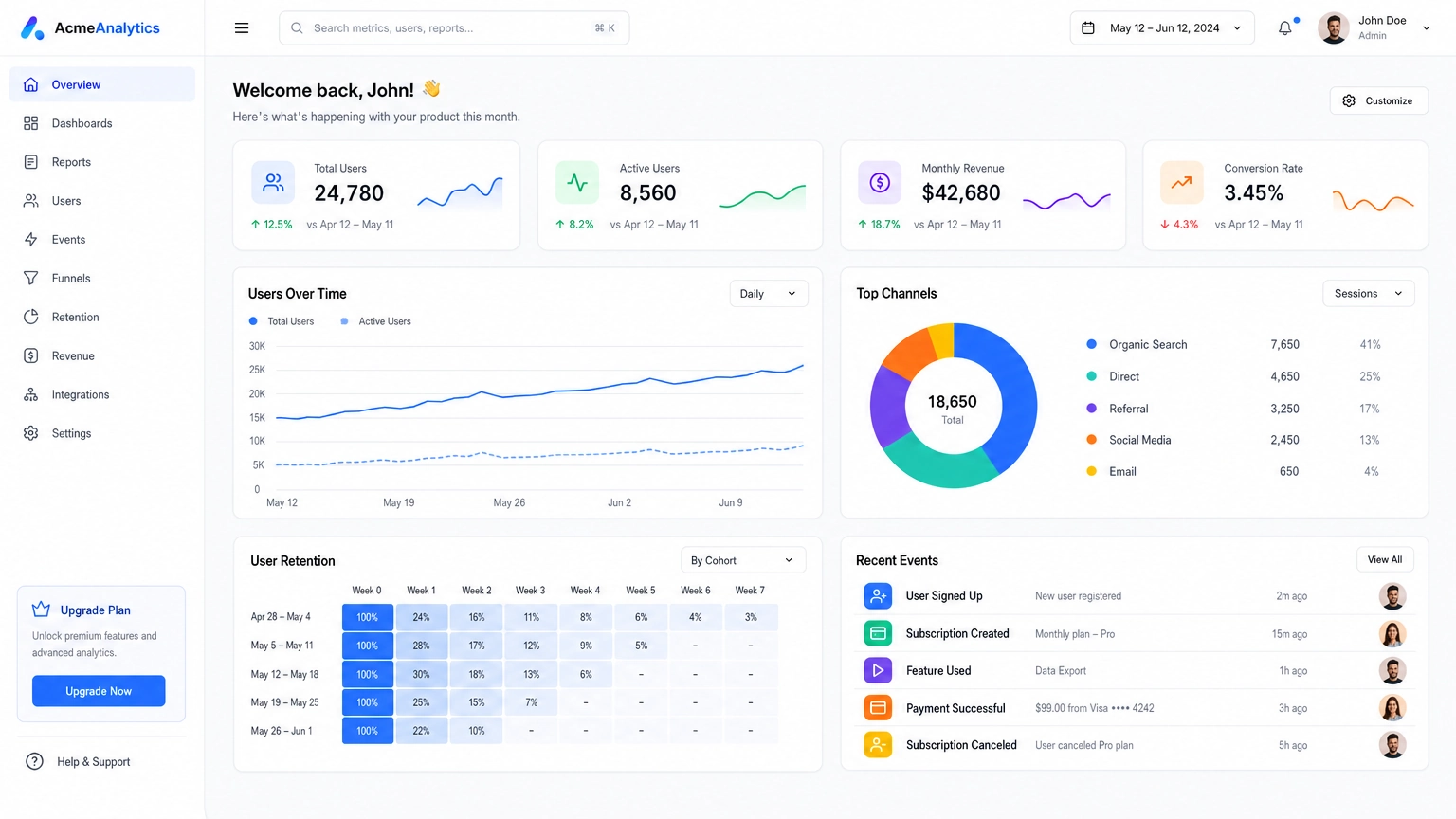Focus the search metrics input field
Viewport: 1456px width, 819px height.
[454, 28]
